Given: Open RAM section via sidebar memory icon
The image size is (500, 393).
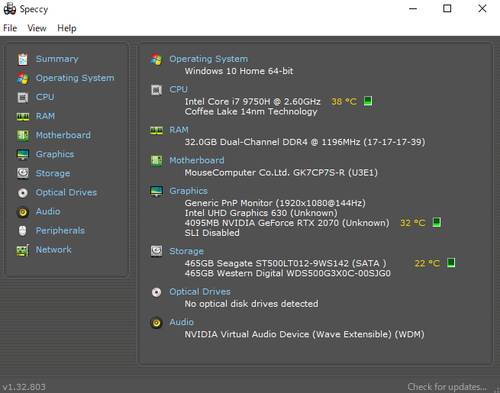Looking at the screenshot, I should click(23, 116).
